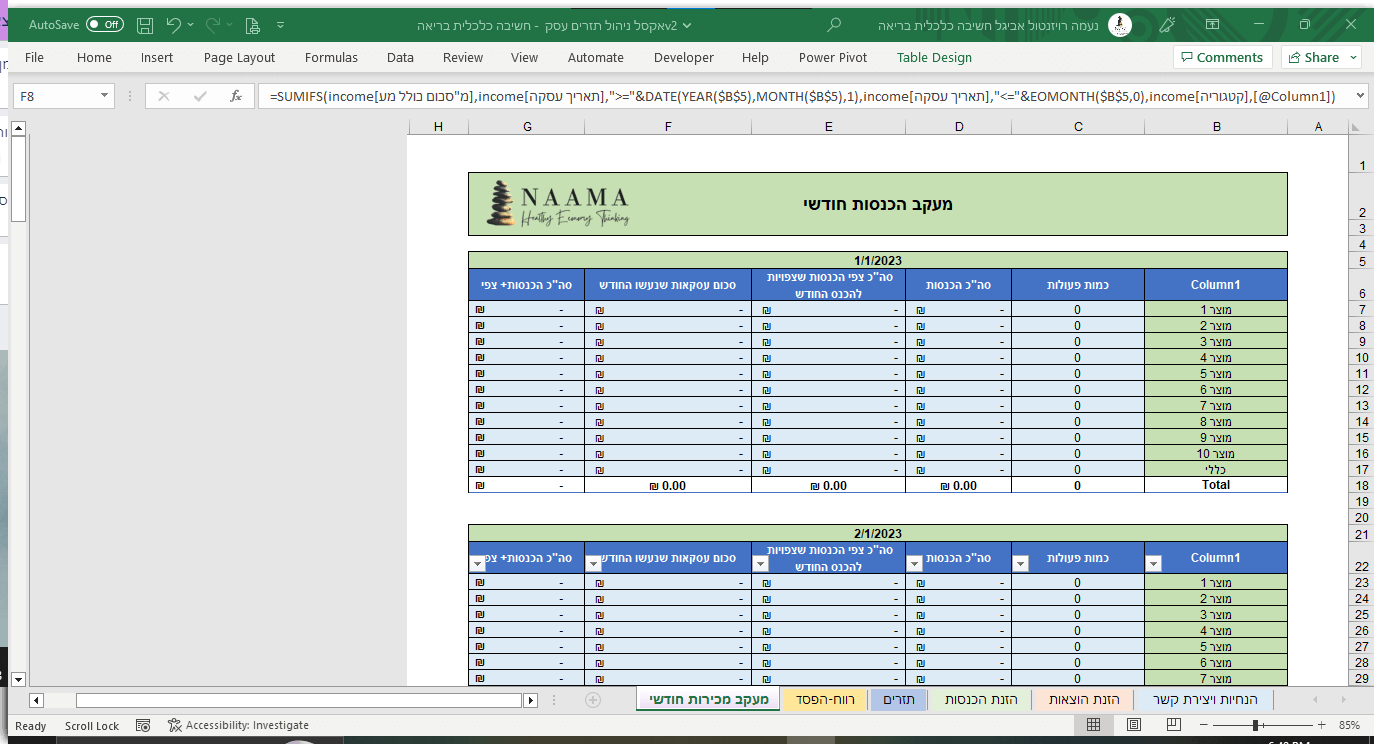
Task: Open the Ribbon Display Options icon
Action: [1212, 24]
